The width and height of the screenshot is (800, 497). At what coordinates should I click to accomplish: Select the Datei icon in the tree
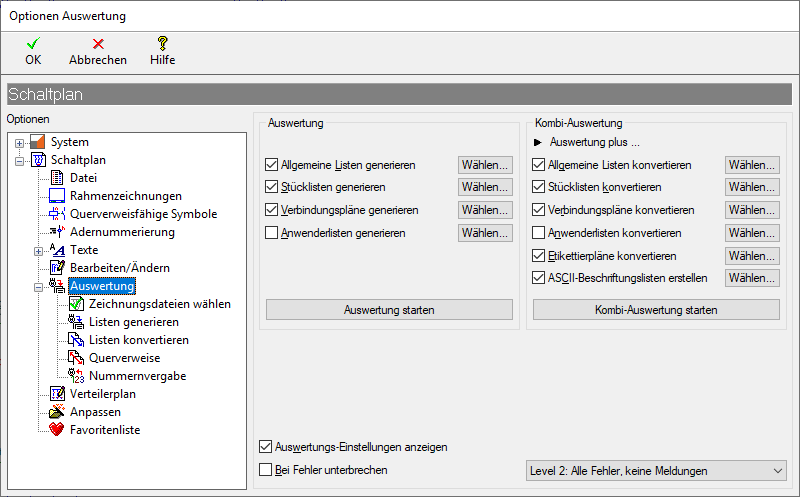coord(57,178)
